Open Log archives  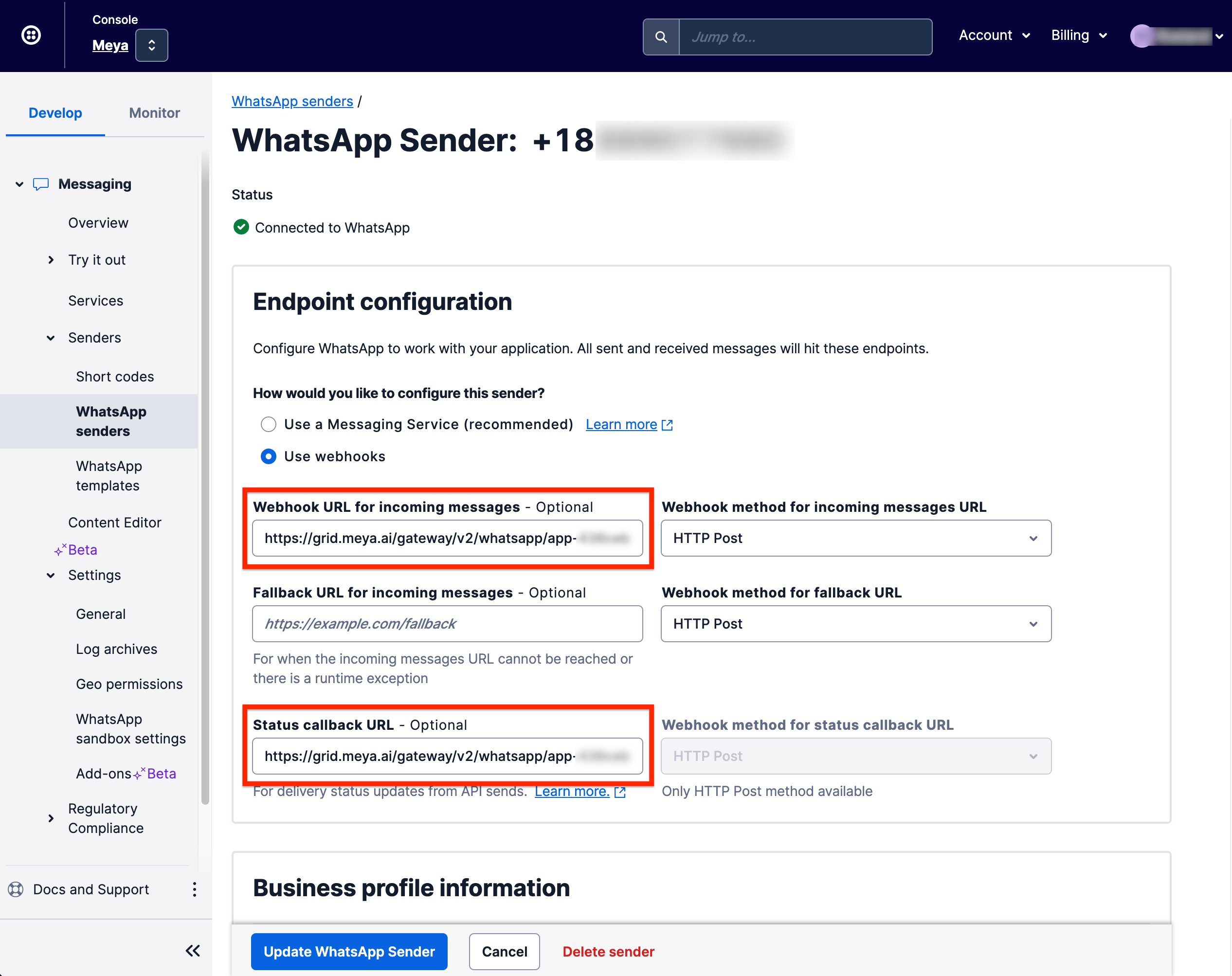(117, 649)
